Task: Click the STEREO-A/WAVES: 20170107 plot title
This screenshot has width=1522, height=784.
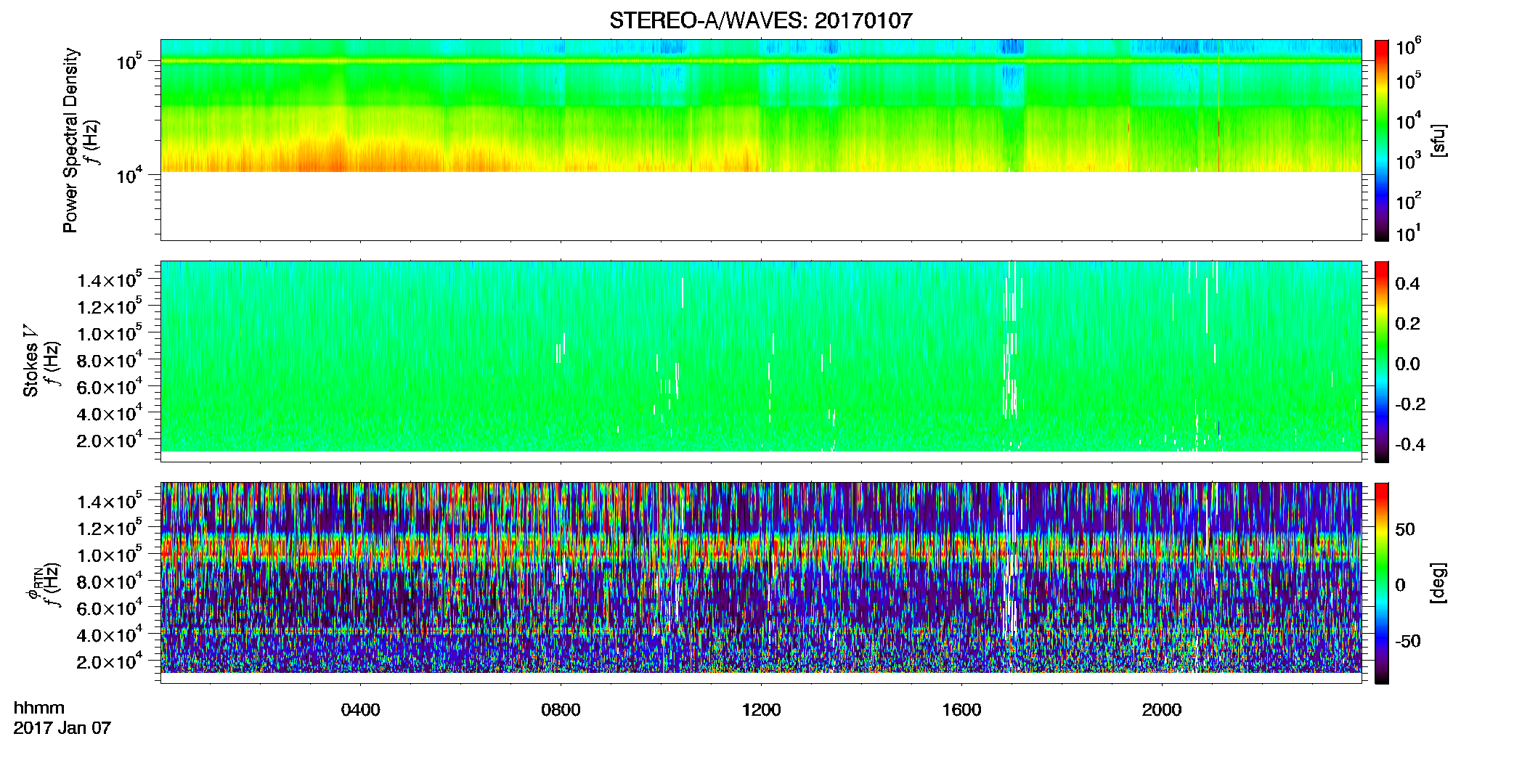Action: (760, 20)
